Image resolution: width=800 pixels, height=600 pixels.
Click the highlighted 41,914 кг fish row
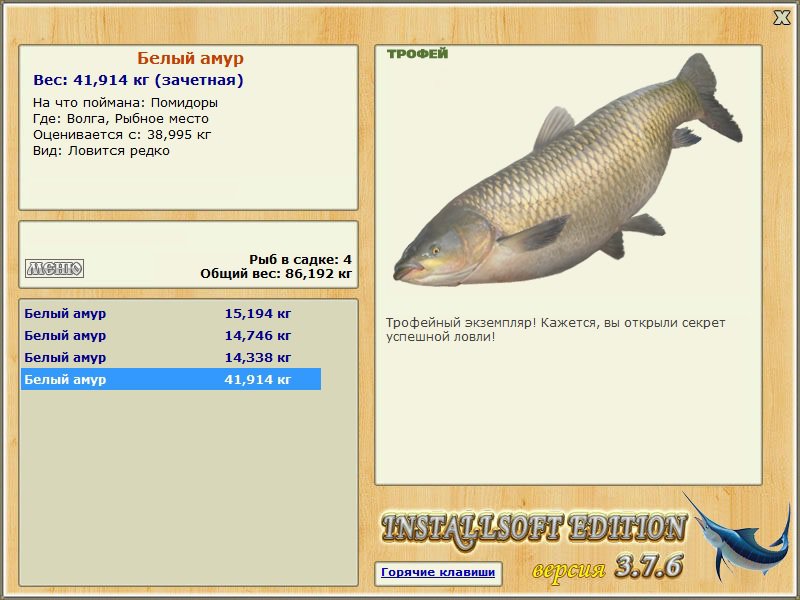(171, 379)
